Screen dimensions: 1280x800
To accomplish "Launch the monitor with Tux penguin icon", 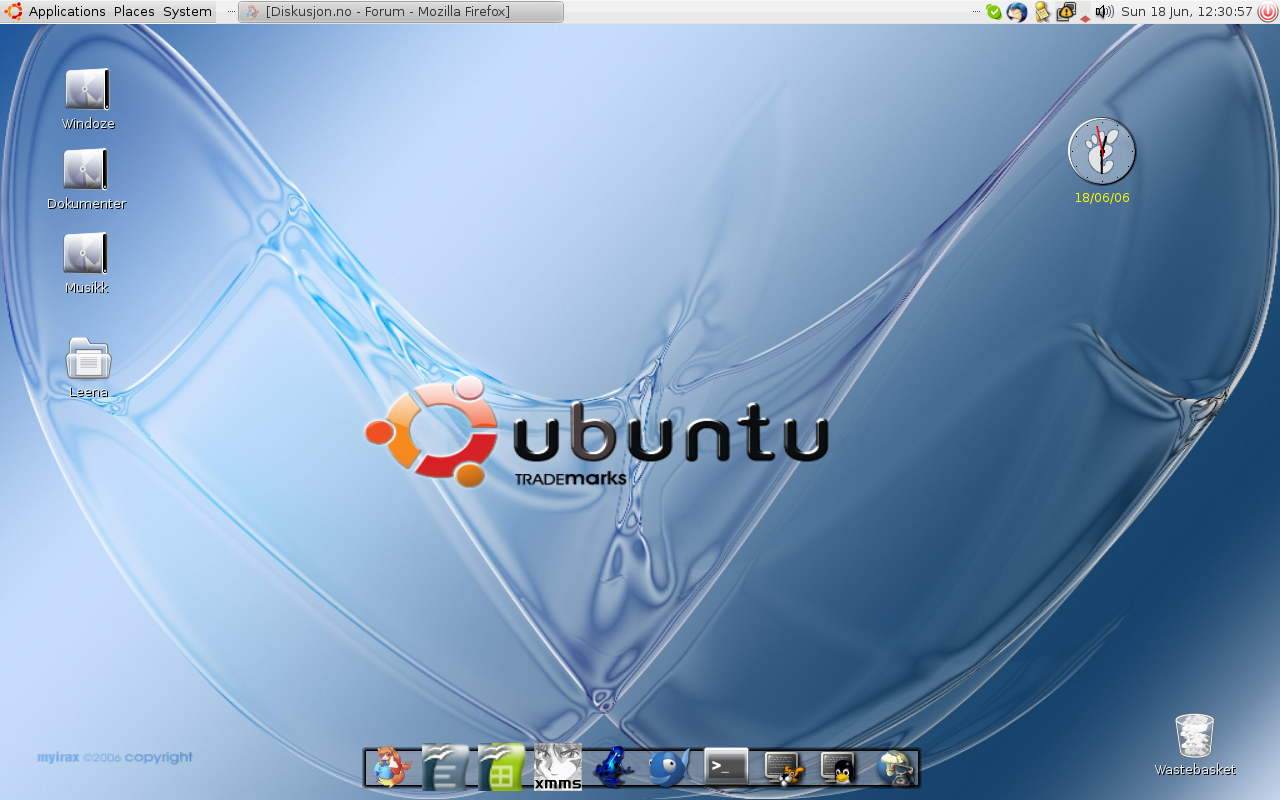I will (x=838, y=767).
